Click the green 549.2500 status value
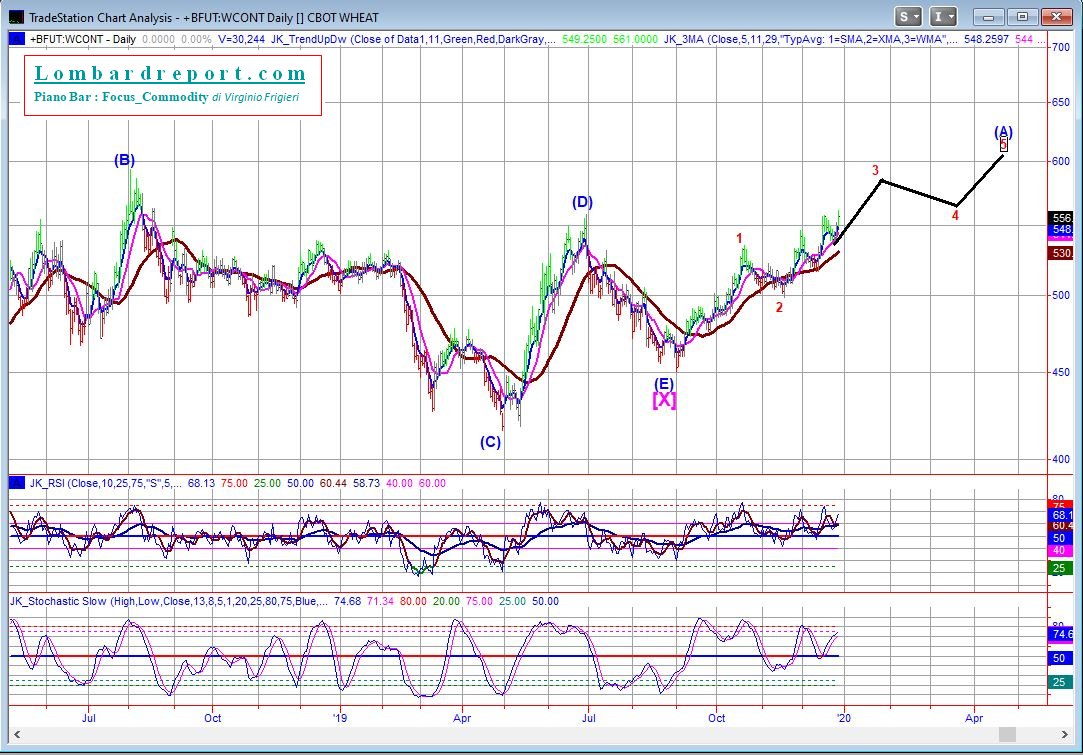Screen dimensions: 1083x755 pyautogui.click(x=584, y=39)
